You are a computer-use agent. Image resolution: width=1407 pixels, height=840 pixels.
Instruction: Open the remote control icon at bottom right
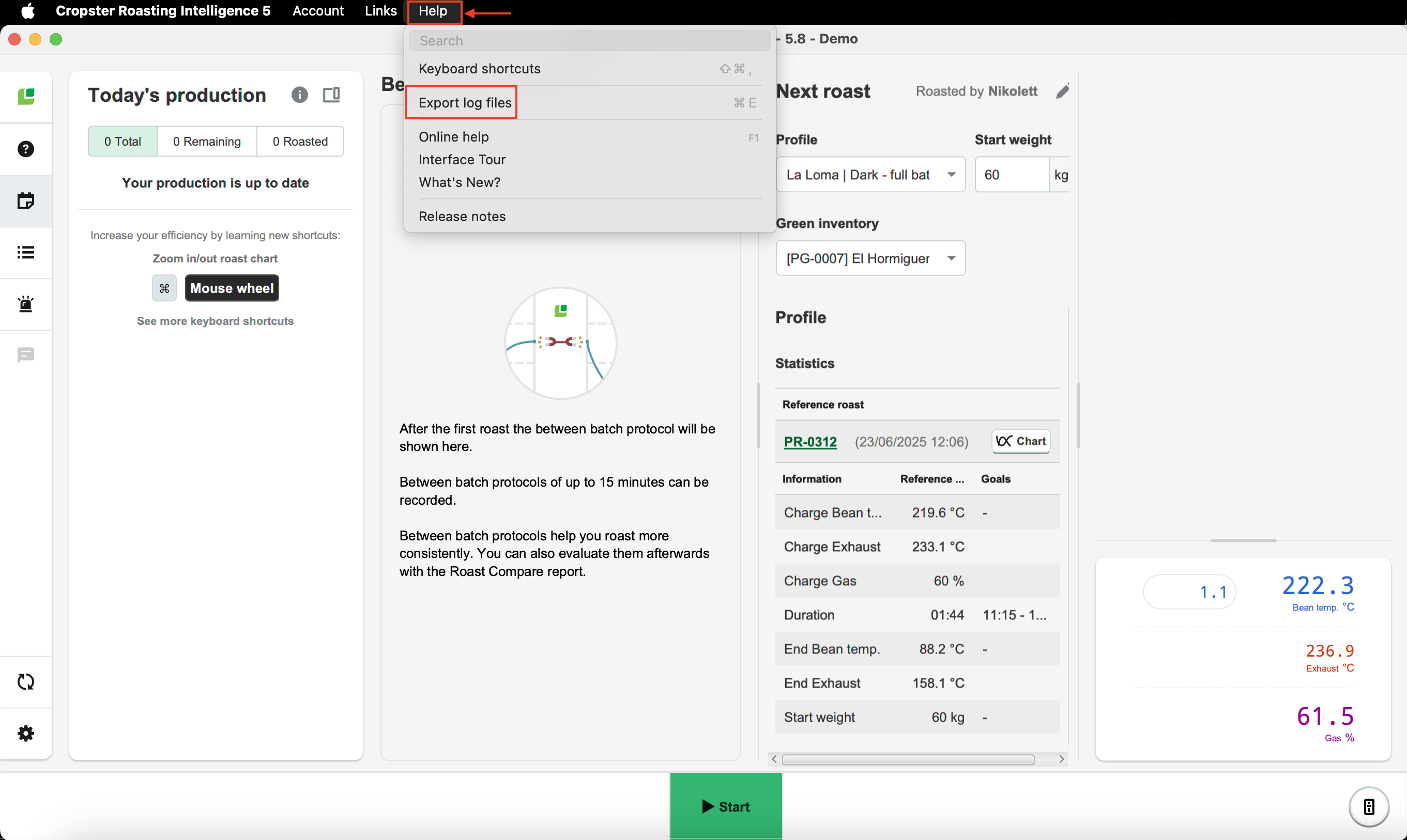coord(1369,806)
